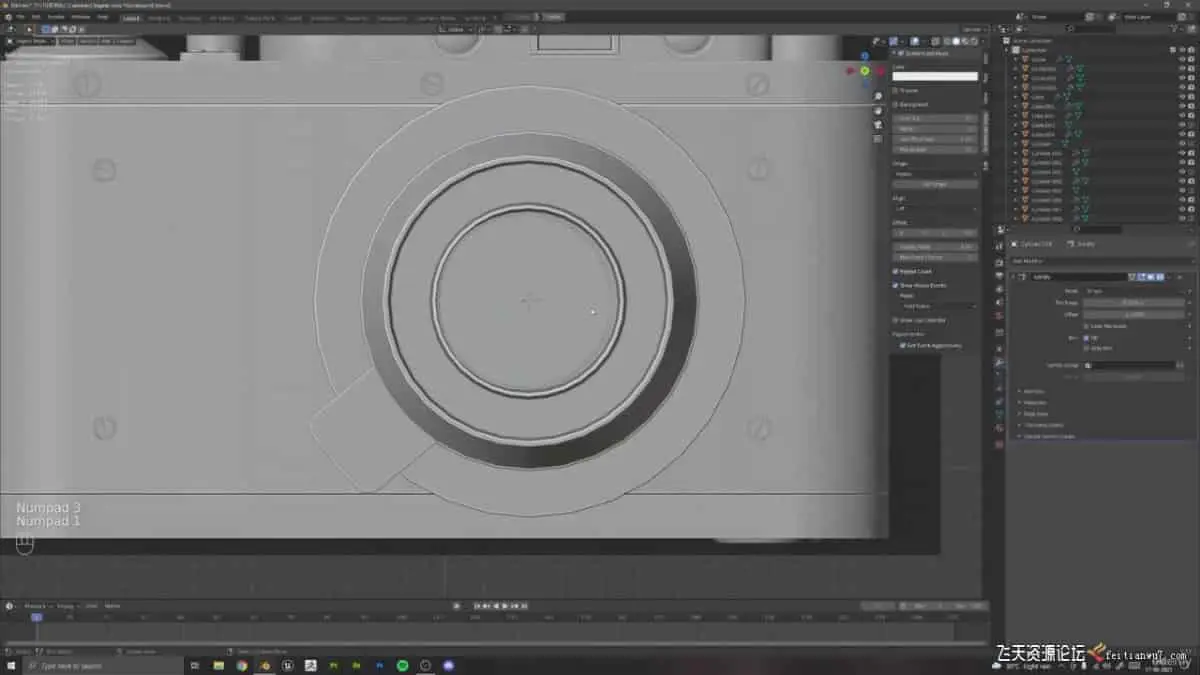This screenshot has height=675, width=1200.
Task: Open the Solidify Mode dropdown
Action: (x=1135, y=291)
